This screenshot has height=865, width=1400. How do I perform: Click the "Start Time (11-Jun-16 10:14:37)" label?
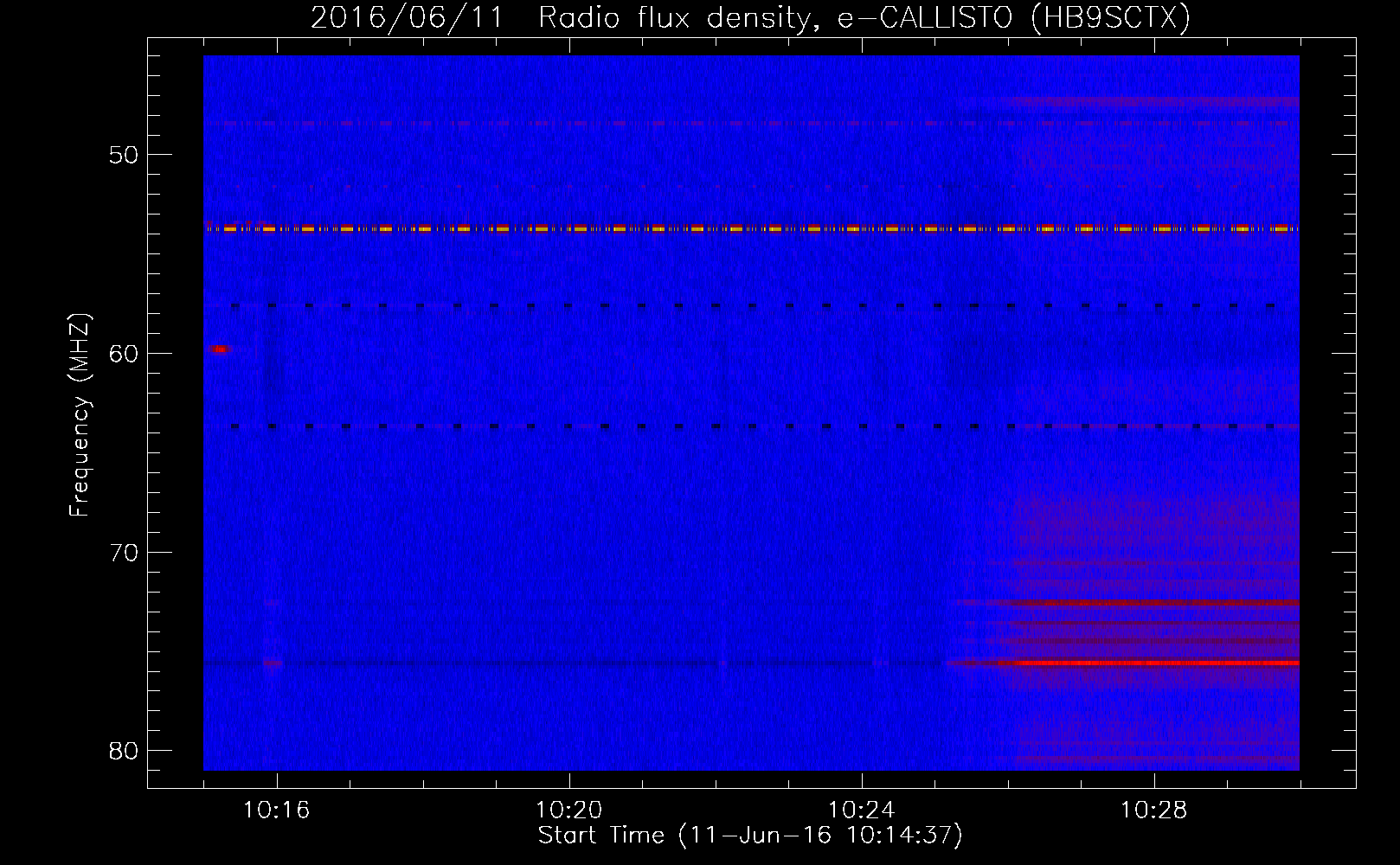(750, 836)
